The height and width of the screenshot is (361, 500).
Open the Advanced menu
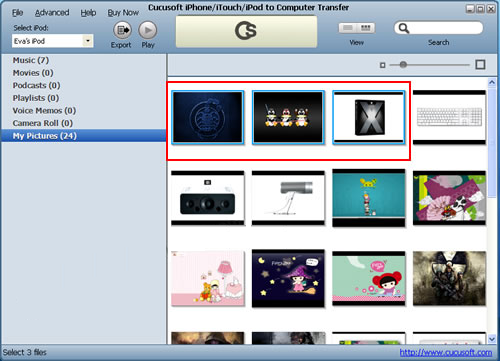[52, 13]
